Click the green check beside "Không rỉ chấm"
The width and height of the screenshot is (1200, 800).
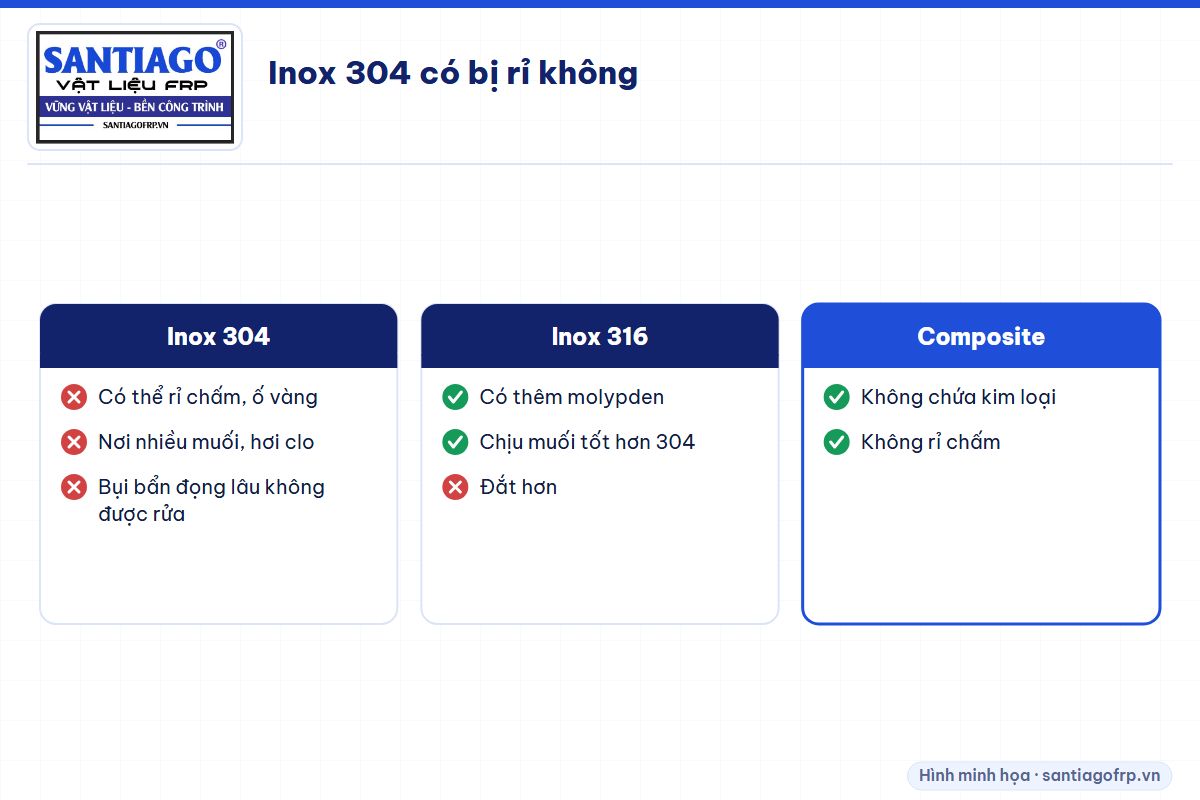[836, 442]
